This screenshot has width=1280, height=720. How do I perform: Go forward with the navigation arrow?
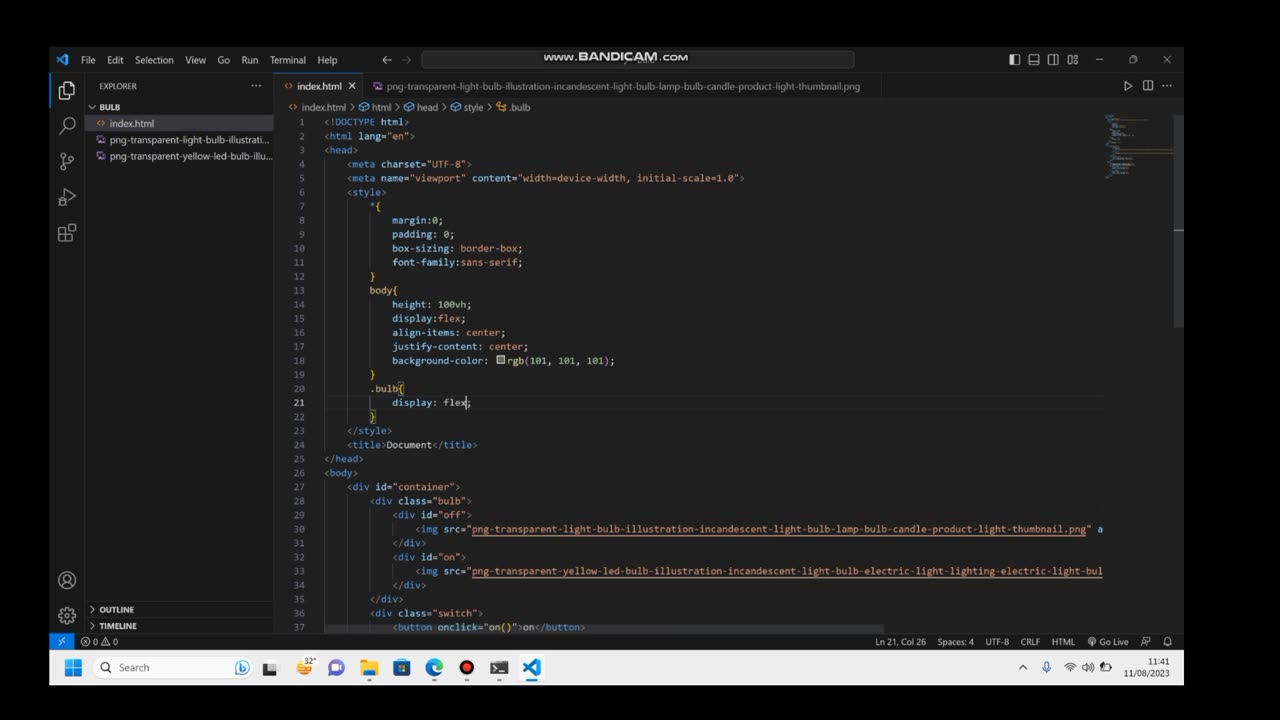pos(406,60)
